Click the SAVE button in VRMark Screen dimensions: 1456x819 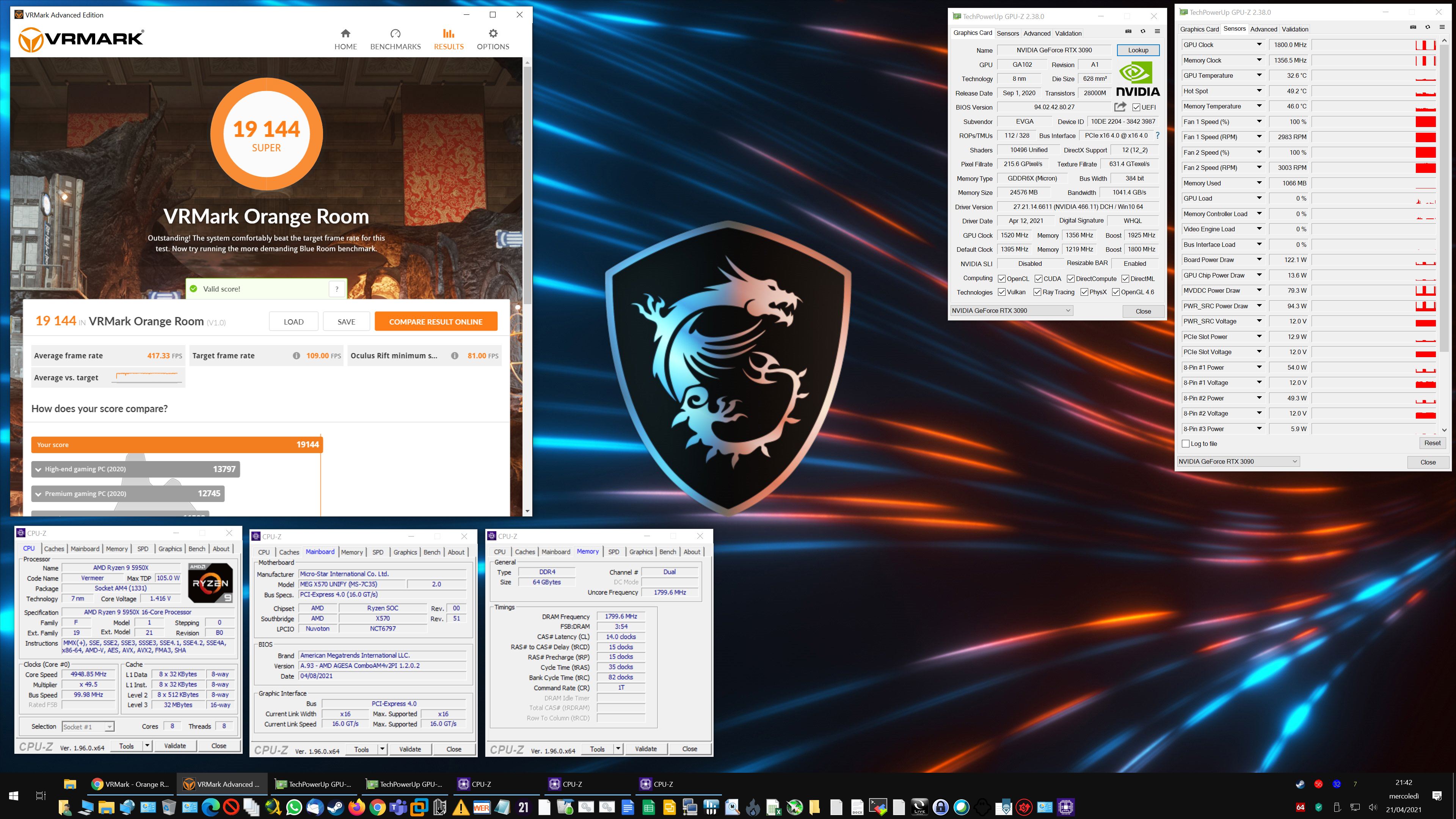(x=347, y=322)
